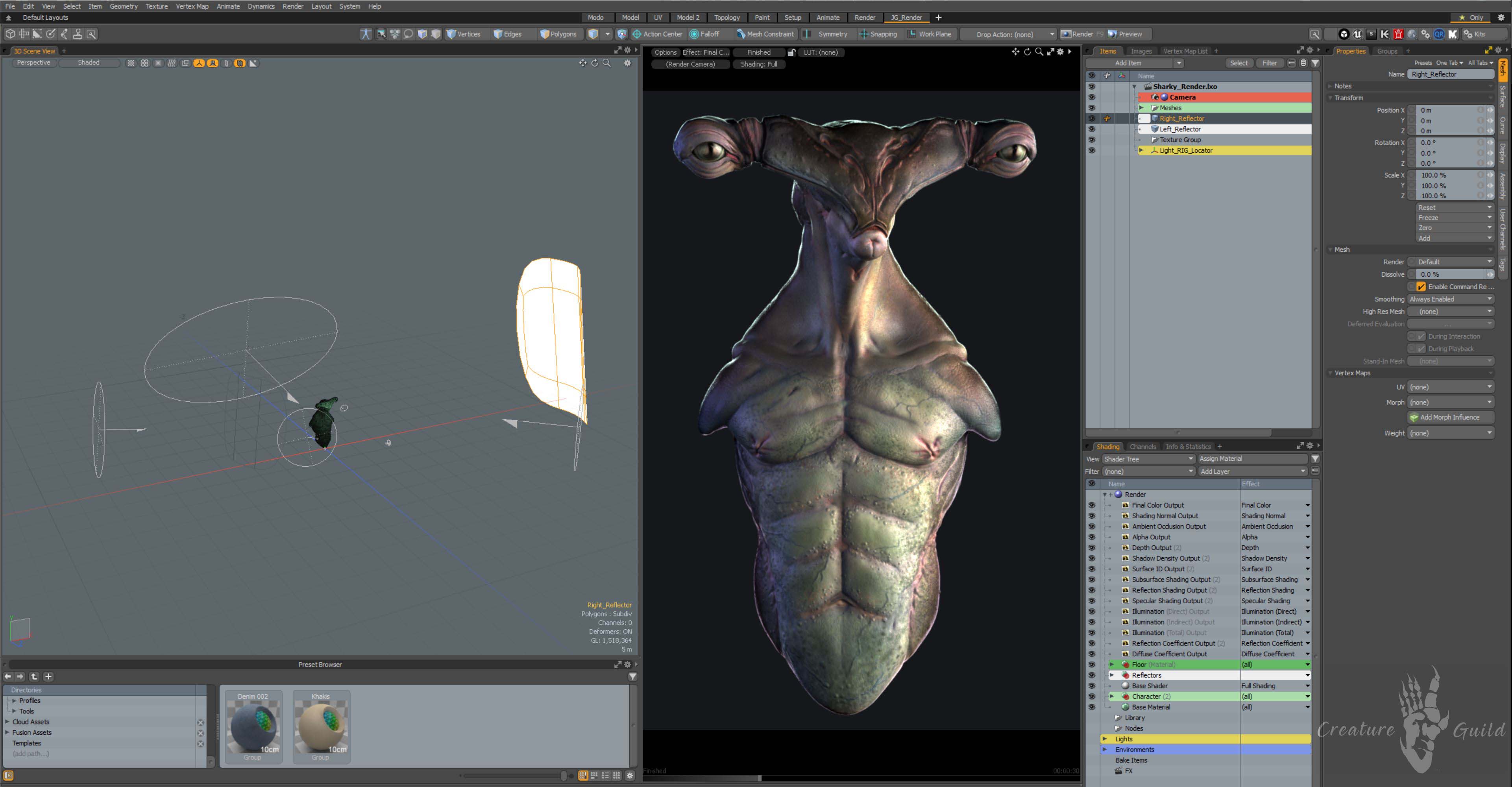This screenshot has height=787, width=1512.
Task: Click the lock icon in the render window
Action: (x=791, y=52)
